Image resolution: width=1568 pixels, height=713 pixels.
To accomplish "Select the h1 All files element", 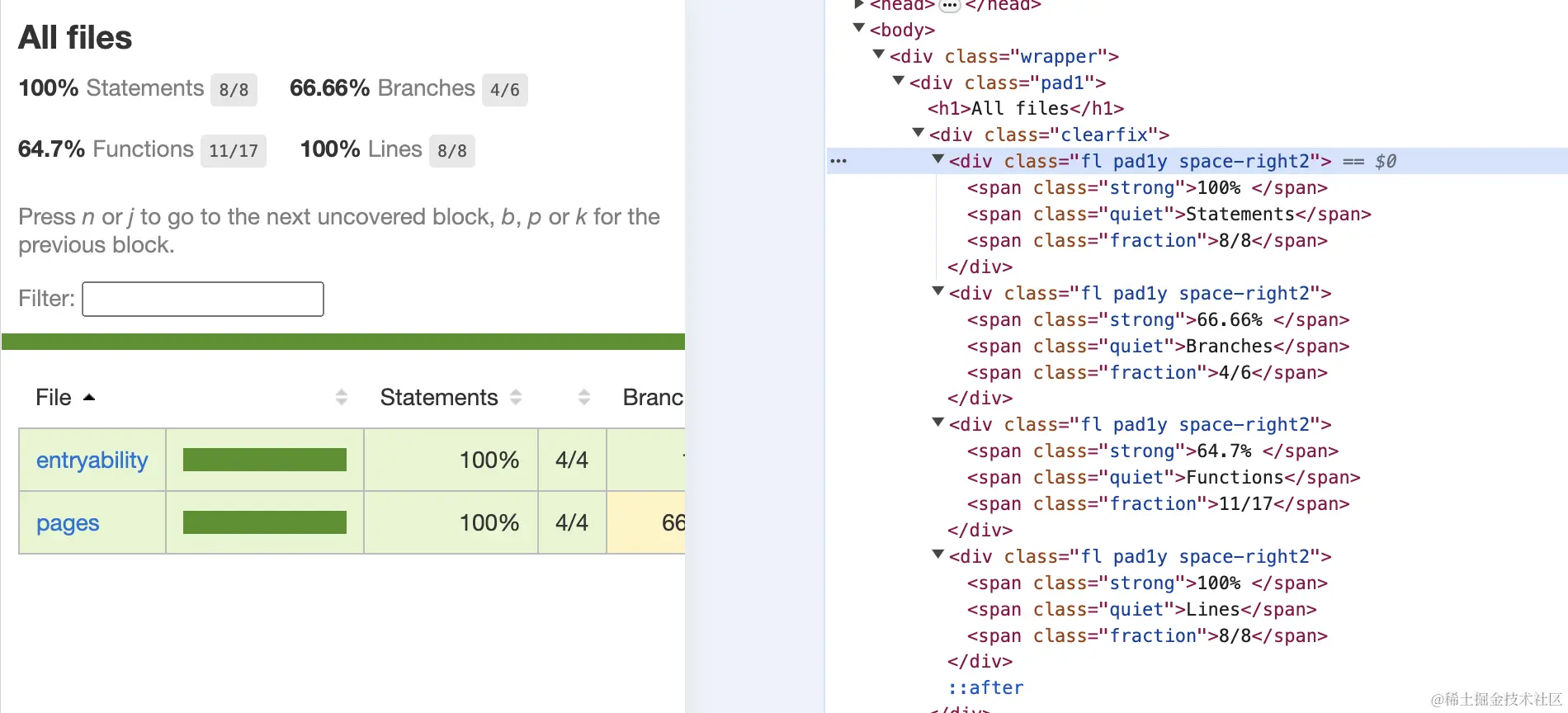I will [1025, 108].
